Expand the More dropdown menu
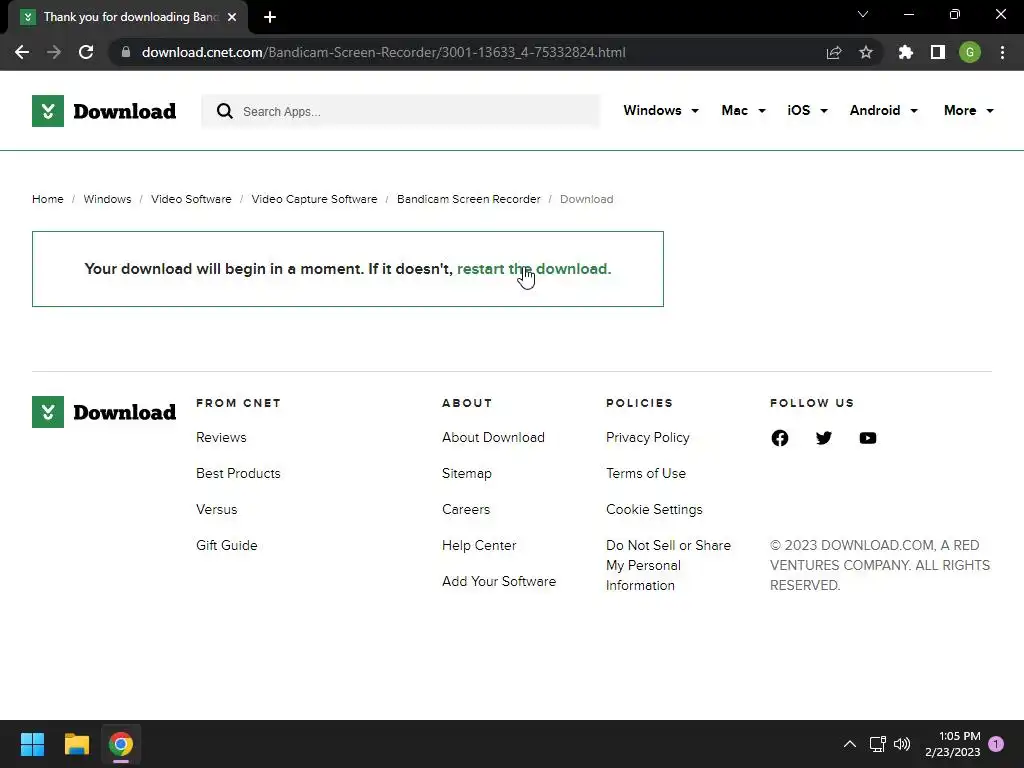1024x768 pixels. click(x=968, y=110)
